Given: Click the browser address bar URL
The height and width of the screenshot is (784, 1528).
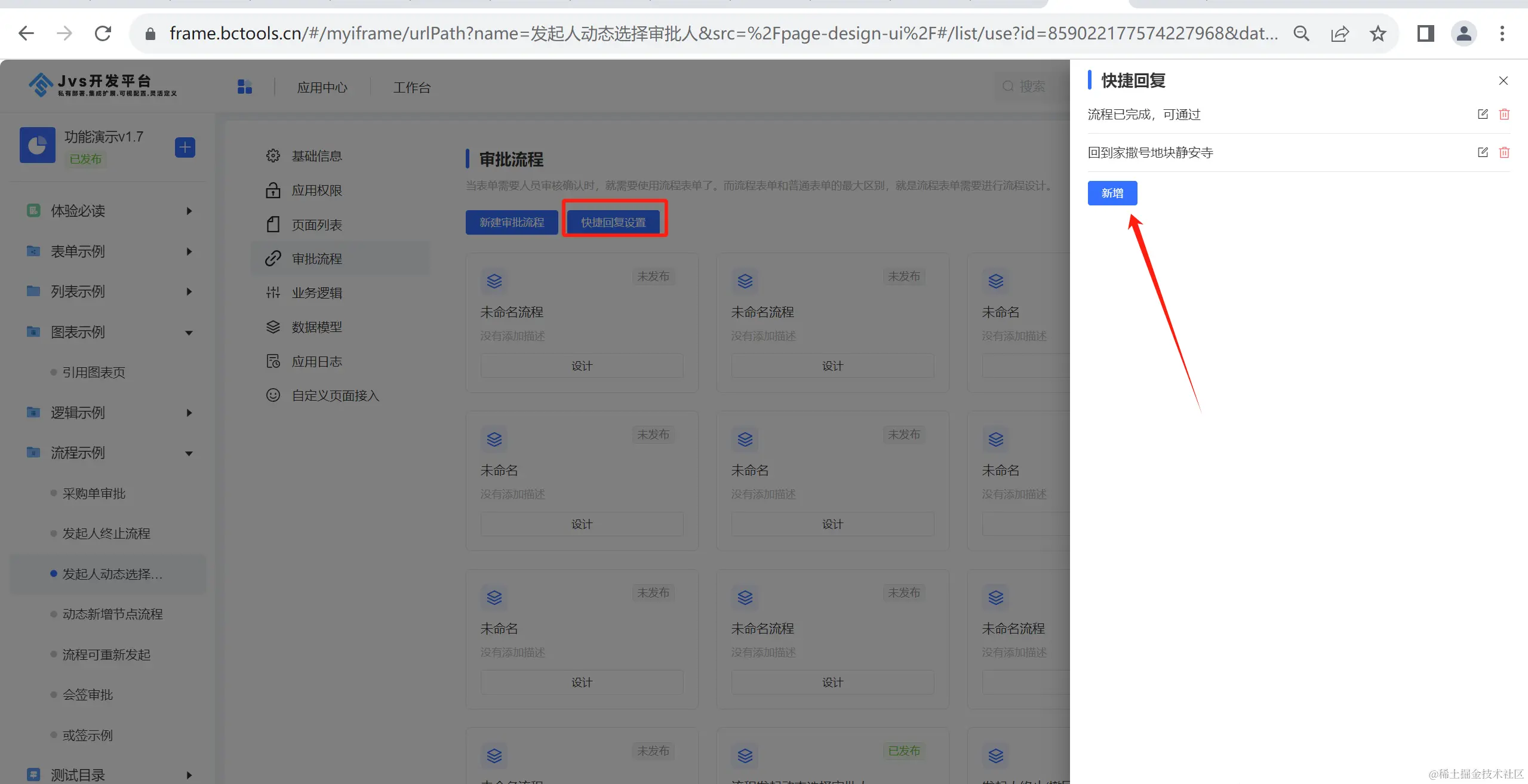Looking at the screenshot, I should tap(717, 33).
